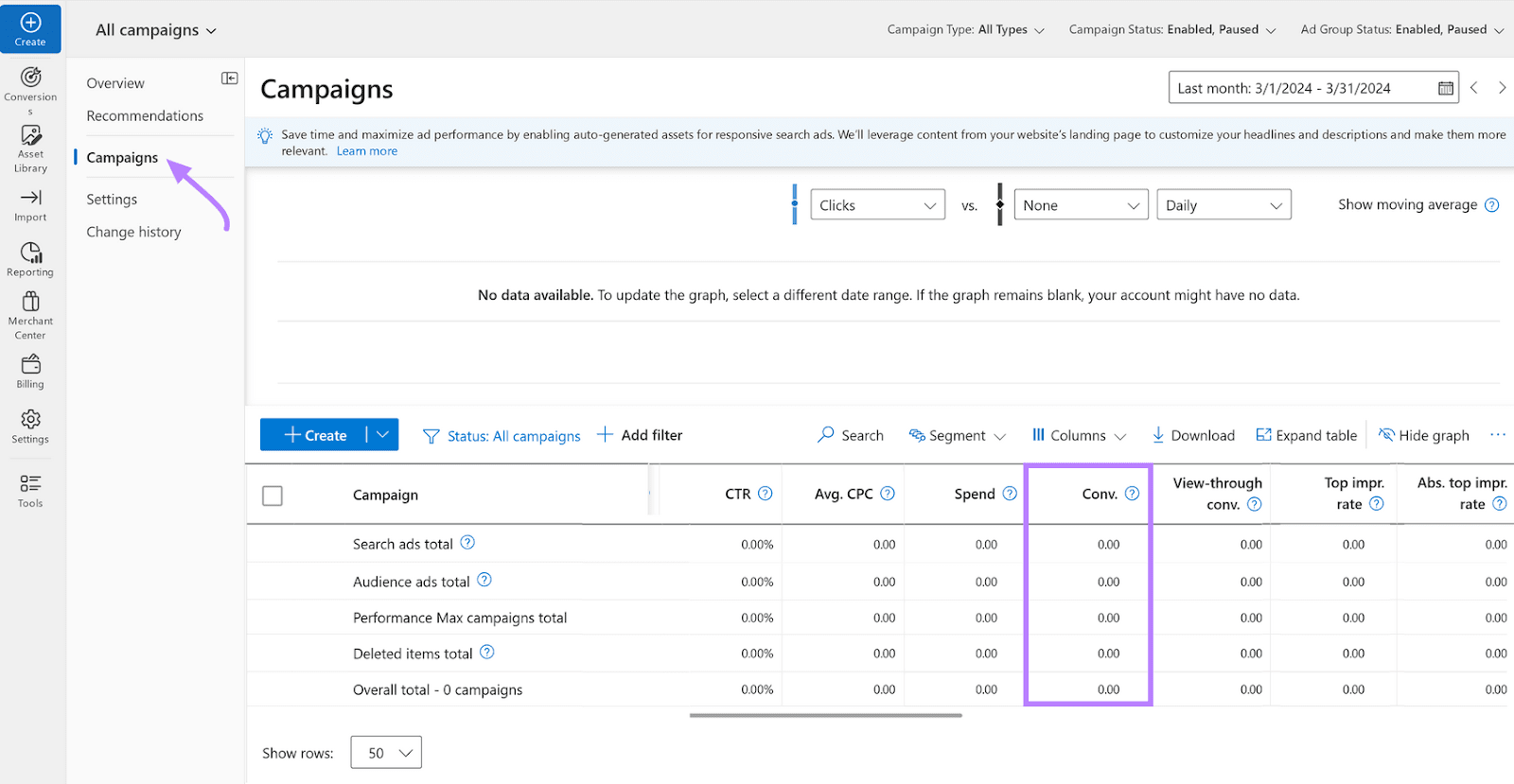This screenshot has height=784, width=1514.
Task: Open the Clicks metric dropdown
Action: tap(877, 205)
